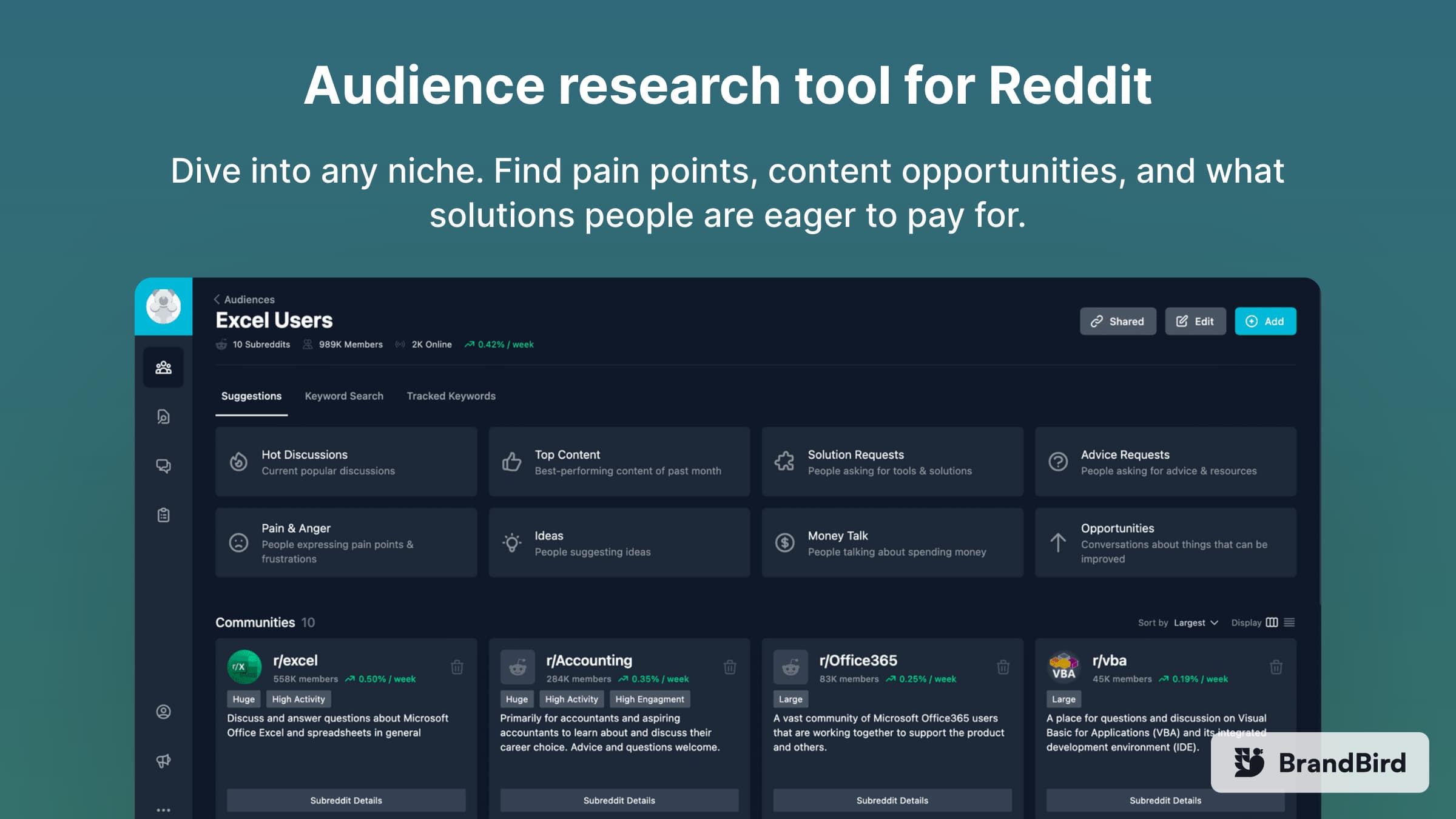Click the 989K Members stat
Image resolution: width=1456 pixels, height=819 pixels.
tap(343, 345)
